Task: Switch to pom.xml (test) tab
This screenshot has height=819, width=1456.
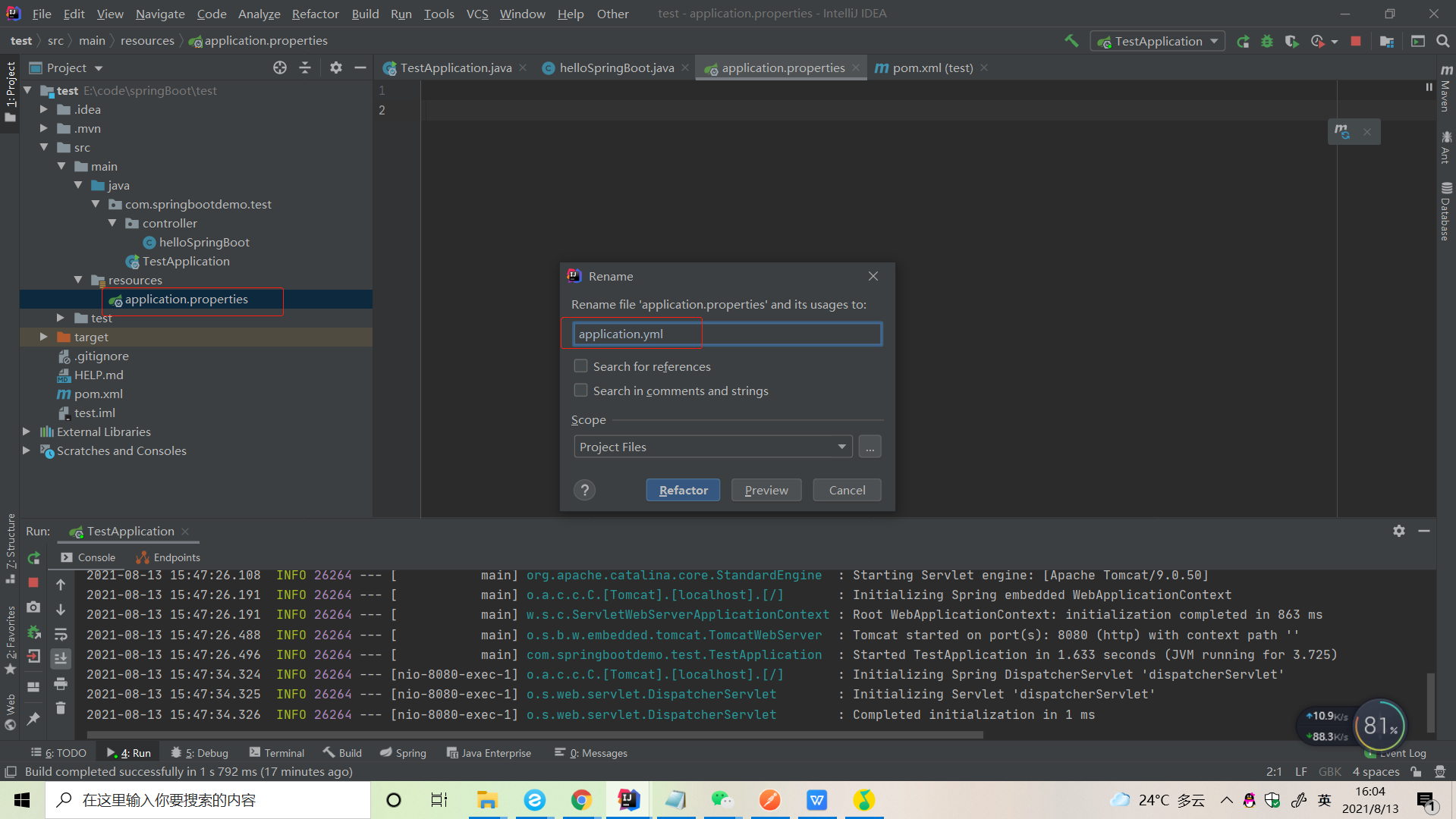Action: point(932,67)
